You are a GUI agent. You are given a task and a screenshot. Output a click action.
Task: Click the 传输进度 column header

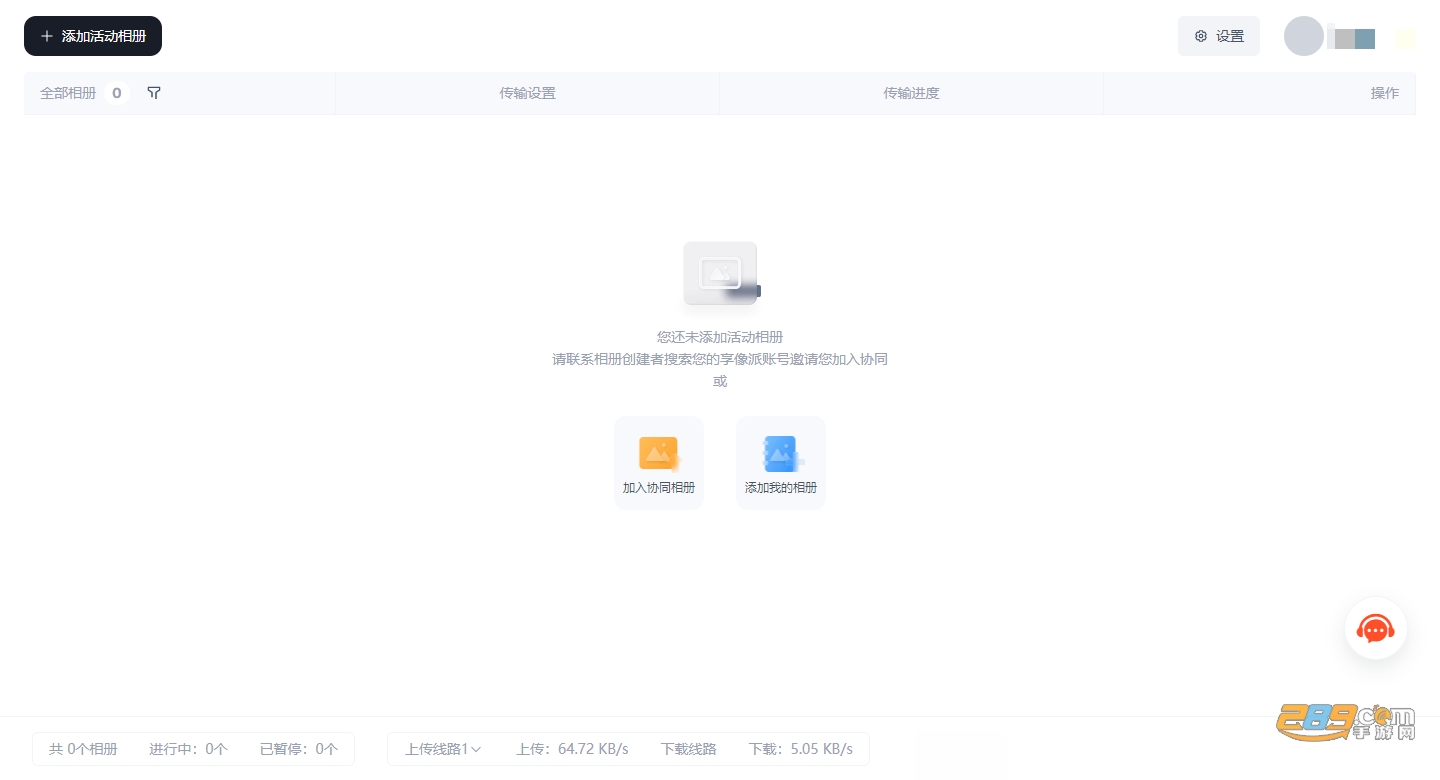point(911,93)
